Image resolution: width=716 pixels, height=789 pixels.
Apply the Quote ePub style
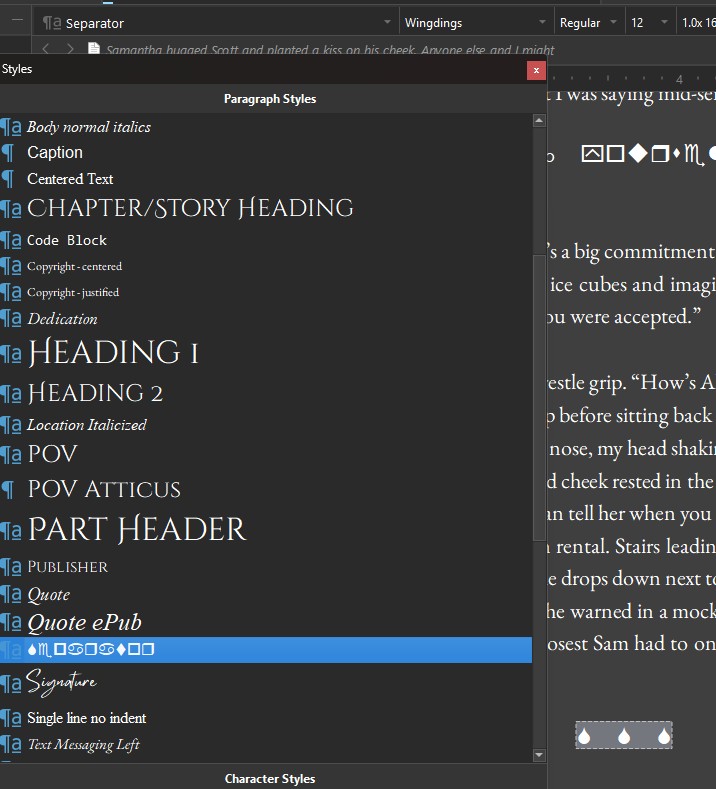(84, 623)
